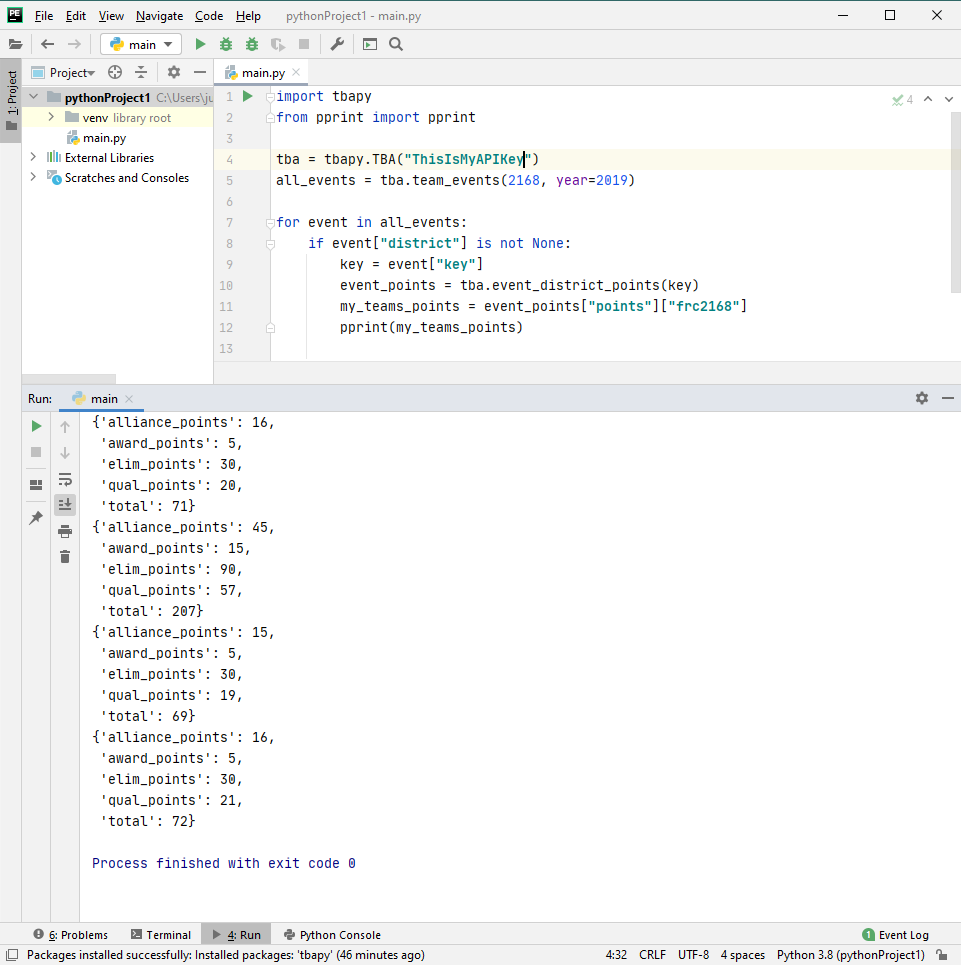Click the run with coverage toolbar icon

(x=278, y=44)
